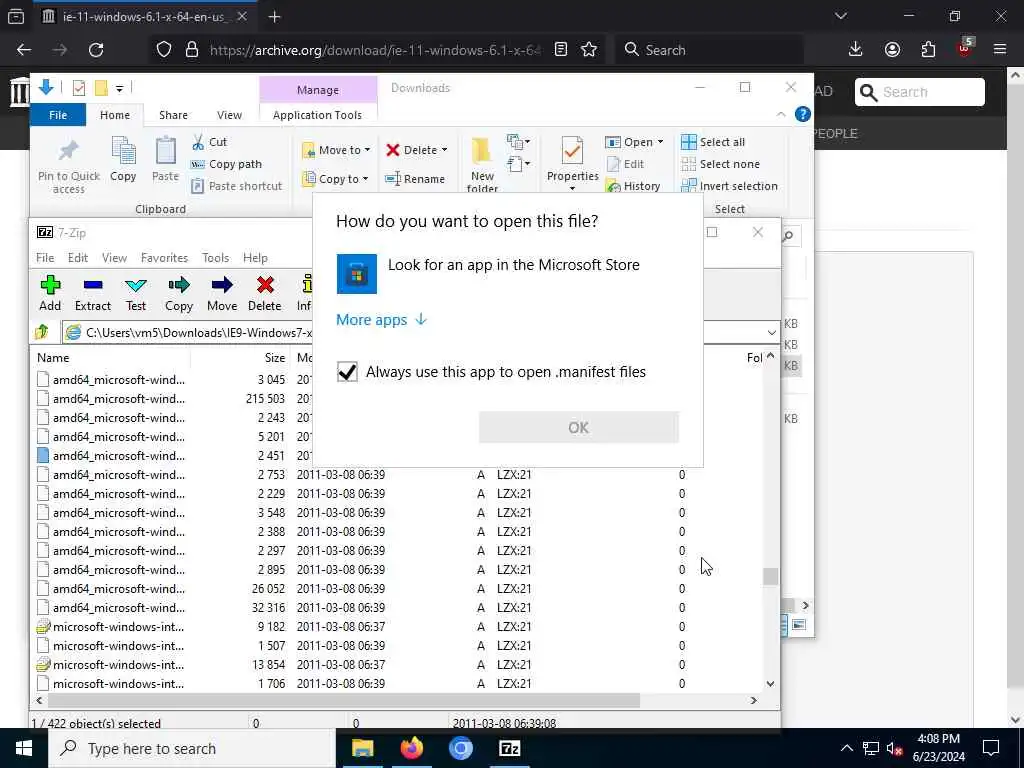Open Firefox list all tabs dropdown
Screen dimensions: 1024x768
840,16
